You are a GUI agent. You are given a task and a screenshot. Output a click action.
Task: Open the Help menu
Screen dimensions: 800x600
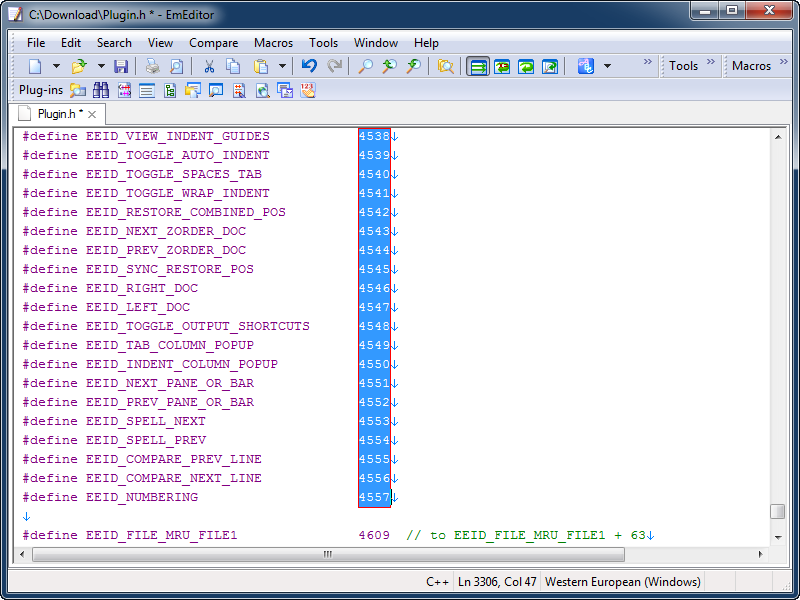pyautogui.click(x=426, y=43)
